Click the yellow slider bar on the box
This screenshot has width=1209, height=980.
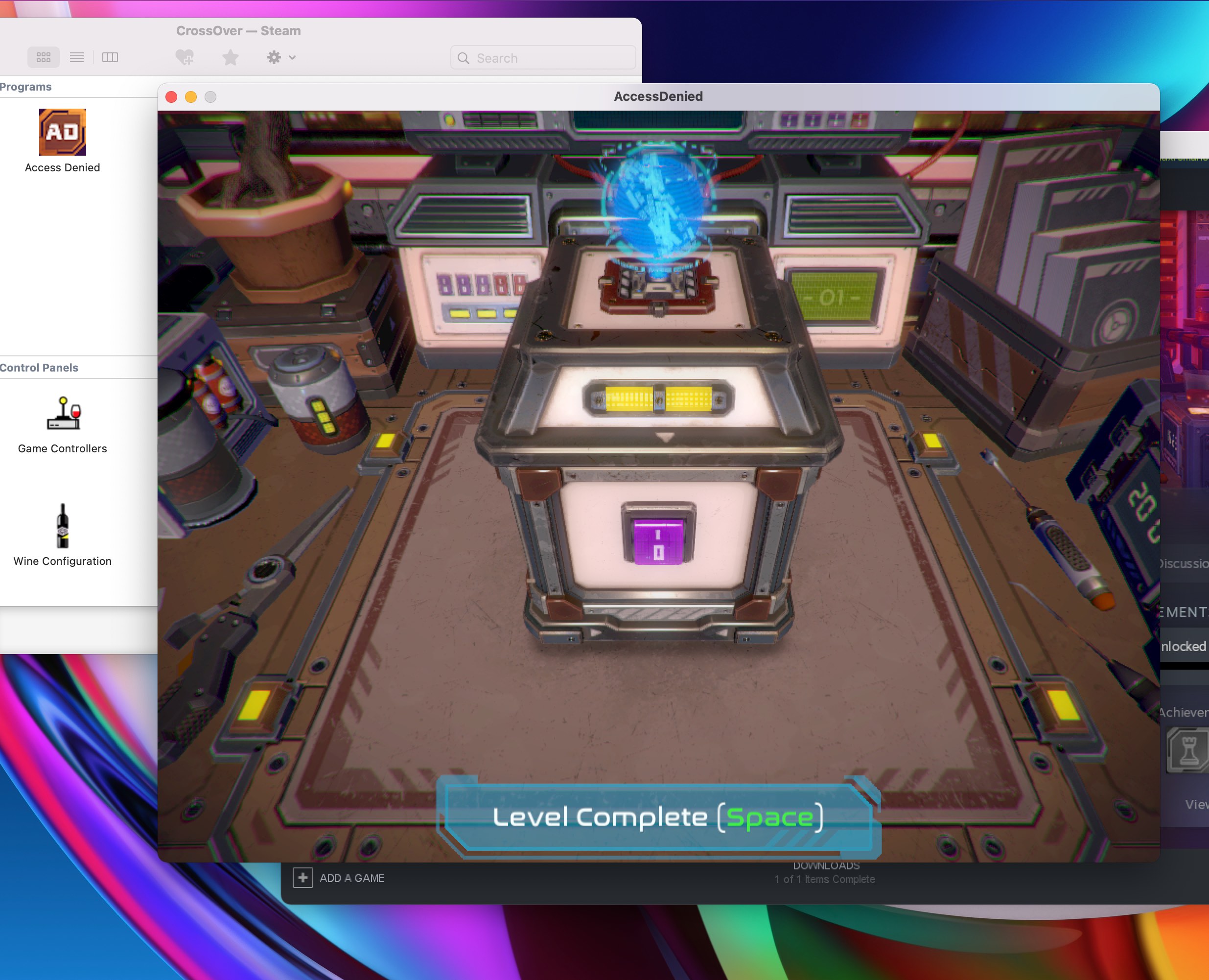658,398
